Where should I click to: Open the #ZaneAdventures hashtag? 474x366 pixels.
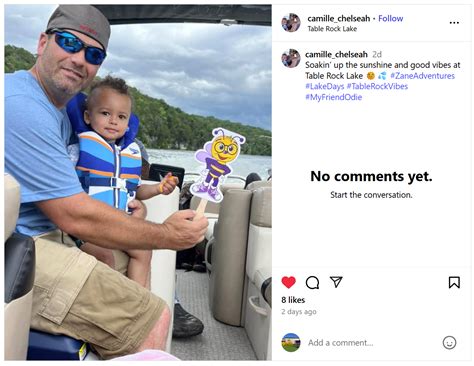(422, 76)
